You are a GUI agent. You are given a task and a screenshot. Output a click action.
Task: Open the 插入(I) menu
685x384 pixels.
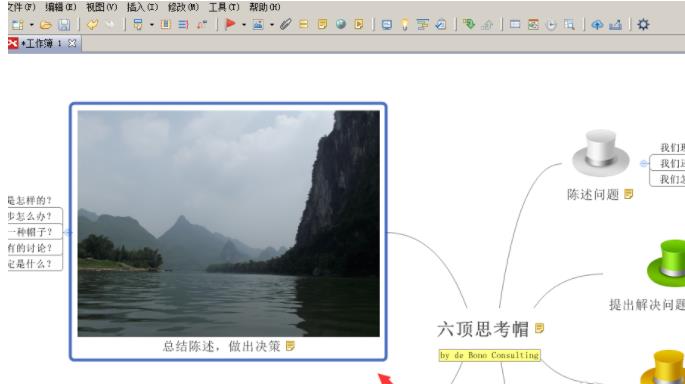pos(142,7)
